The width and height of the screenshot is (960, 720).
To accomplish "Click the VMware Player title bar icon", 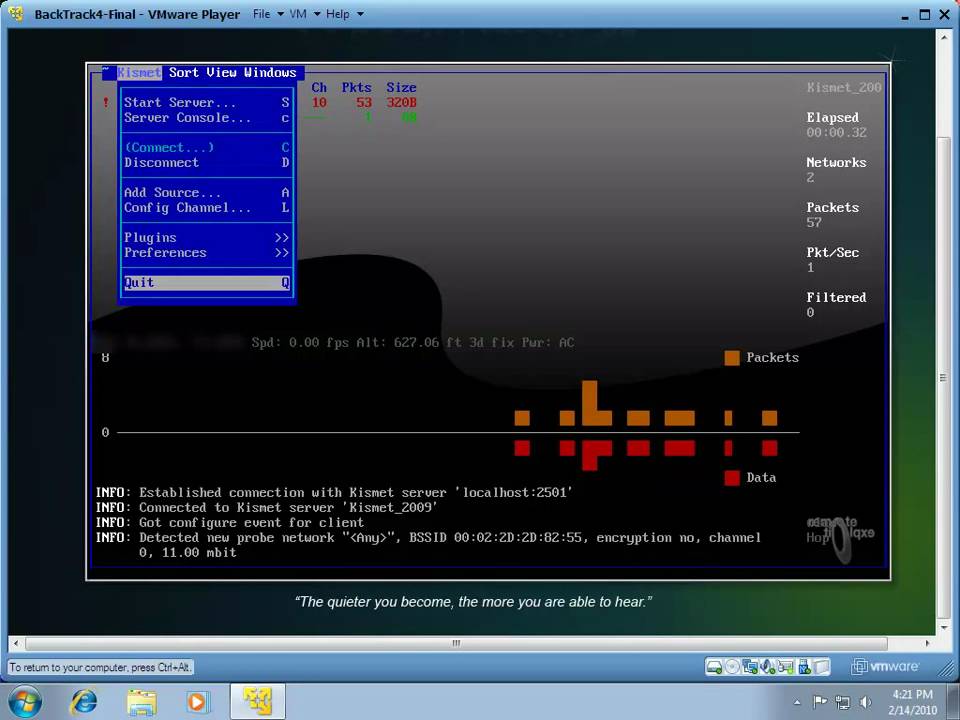I will click(x=17, y=13).
